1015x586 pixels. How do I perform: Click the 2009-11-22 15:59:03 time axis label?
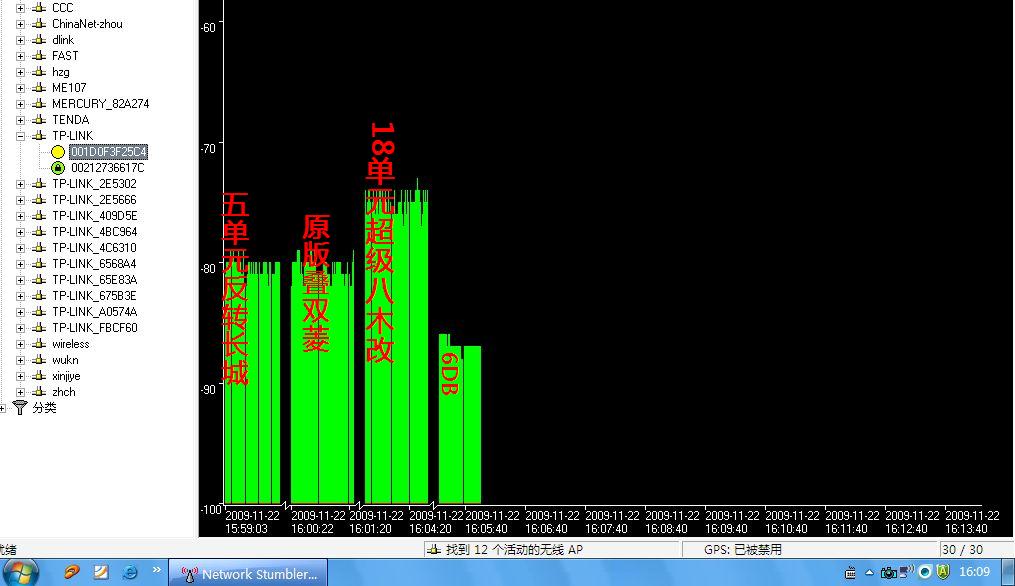tap(251, 522)
